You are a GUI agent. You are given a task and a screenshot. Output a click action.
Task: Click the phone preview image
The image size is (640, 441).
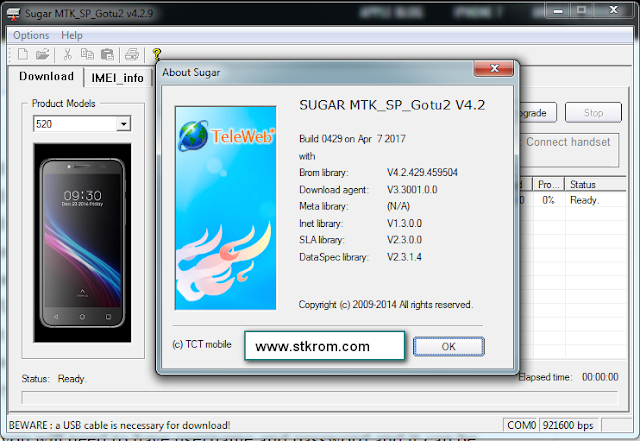tap(82, 243)
